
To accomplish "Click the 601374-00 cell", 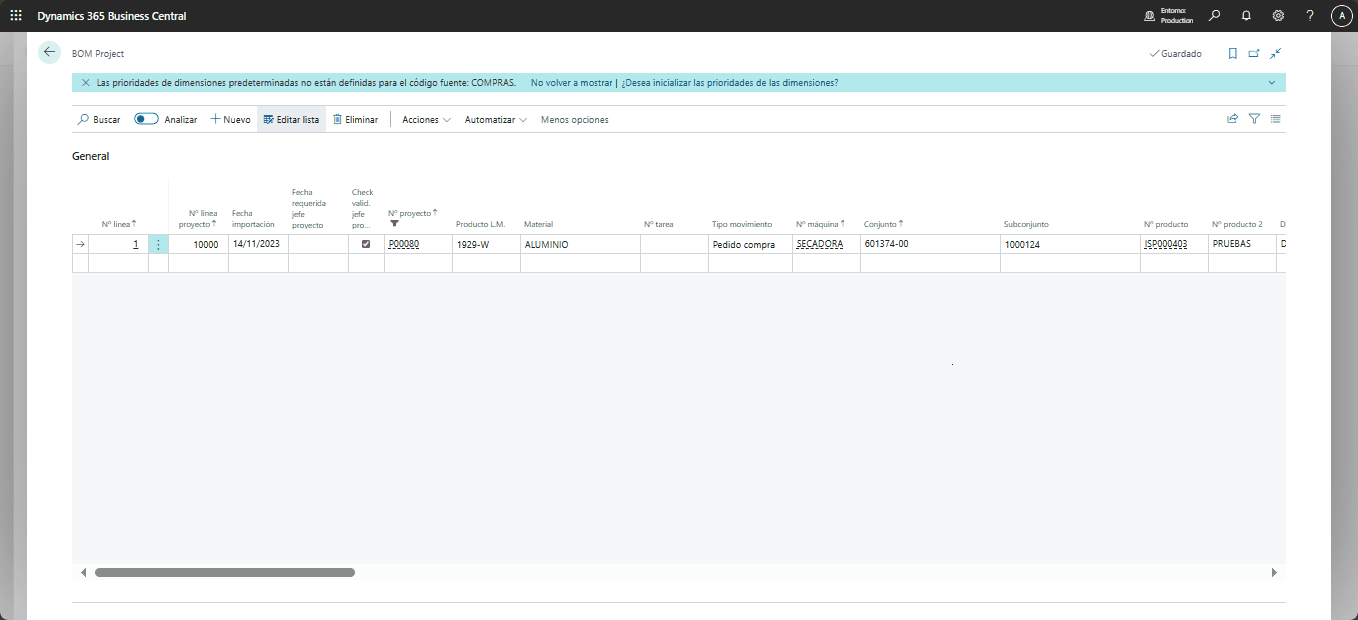I will tap(930, 244).
